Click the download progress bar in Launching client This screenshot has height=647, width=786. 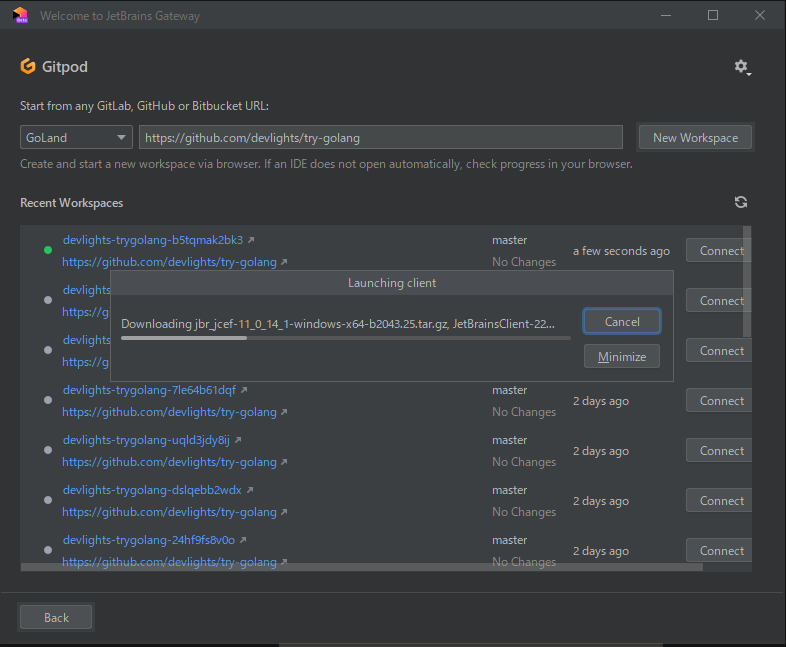[x=346, y=338]
